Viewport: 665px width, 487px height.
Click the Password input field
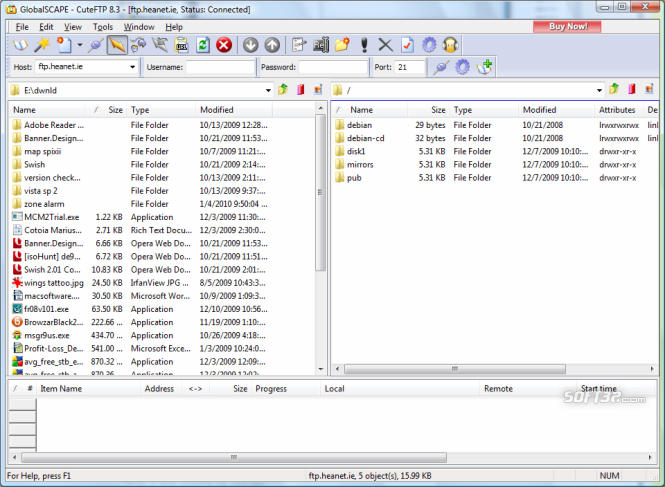point(333,67)
